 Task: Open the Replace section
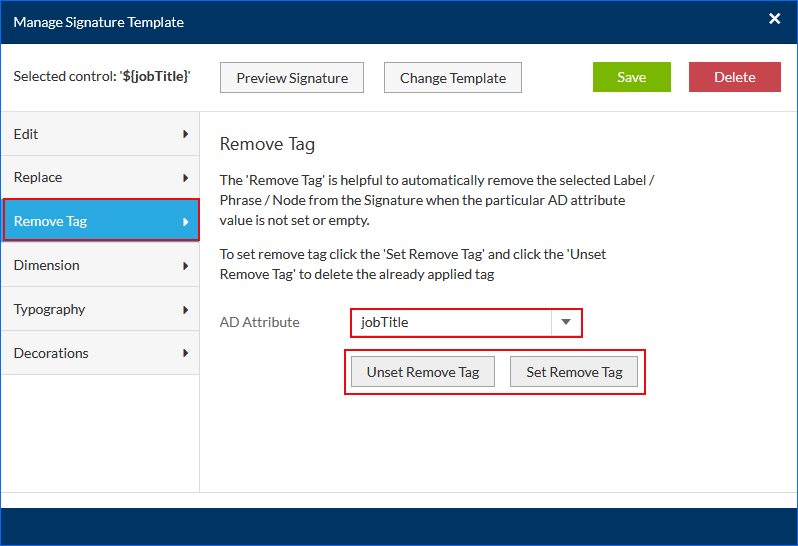90,177
